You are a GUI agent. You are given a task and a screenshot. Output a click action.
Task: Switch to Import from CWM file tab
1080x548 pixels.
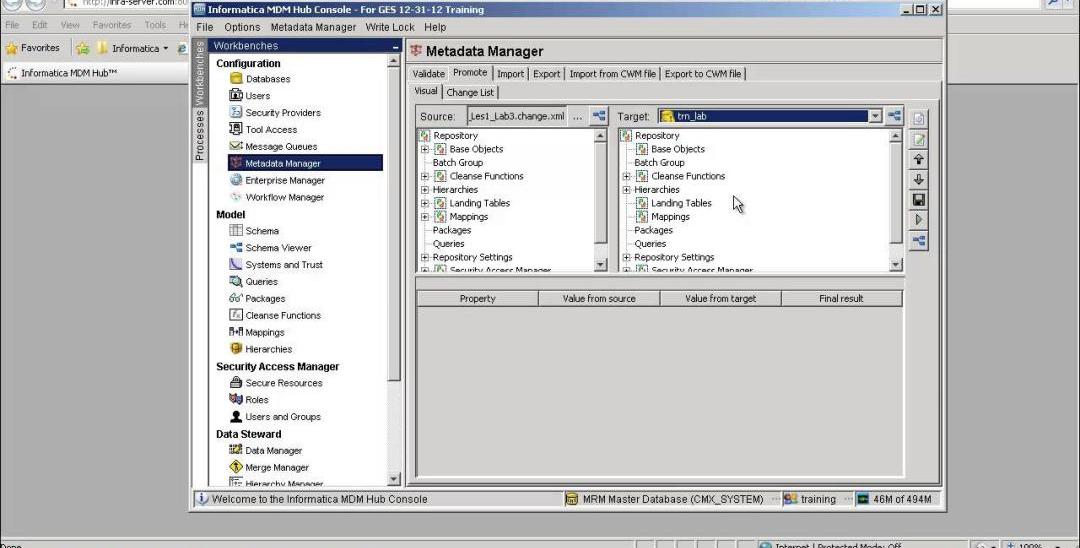tap(612, 74)
